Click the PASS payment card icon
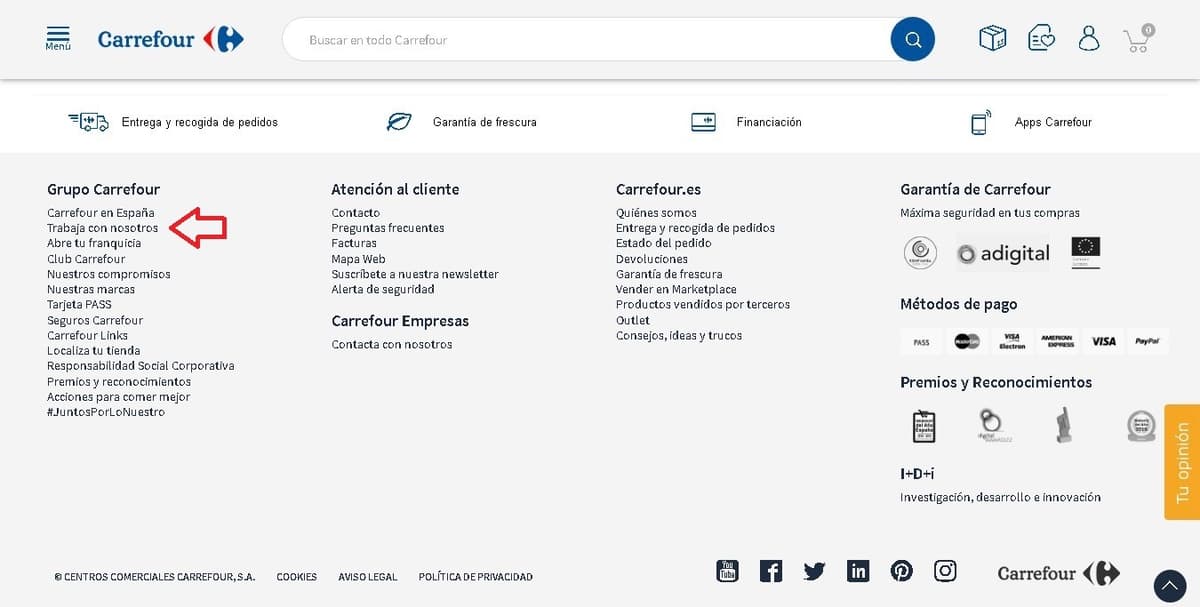The width and height of the screenshot is (1200, 607). pyautogui.click(x=921, y=341)
